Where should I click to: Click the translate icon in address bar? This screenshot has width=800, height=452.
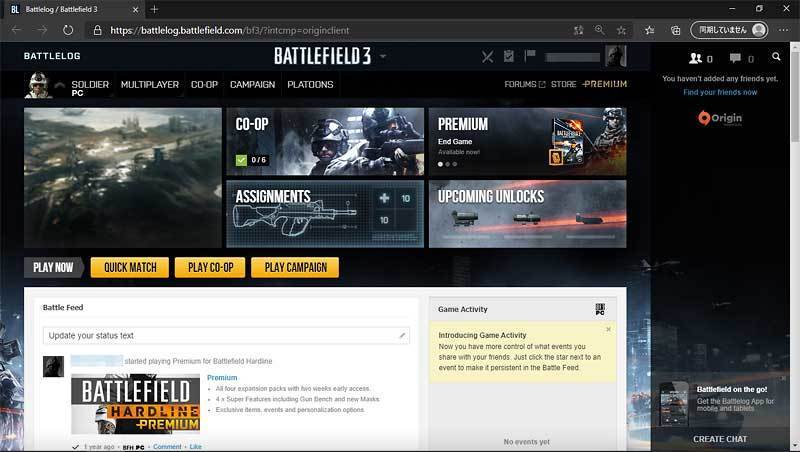click(x=578, y=30)
